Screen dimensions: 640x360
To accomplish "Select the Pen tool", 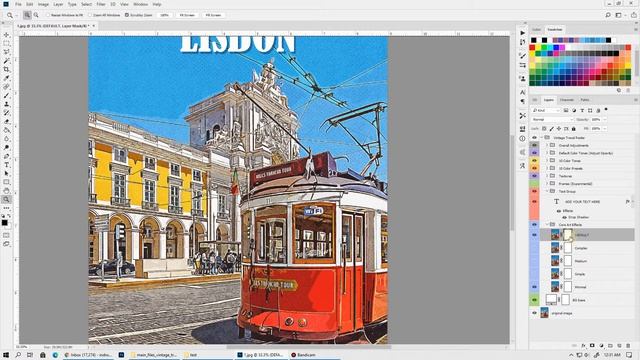I will click(6, 156).
